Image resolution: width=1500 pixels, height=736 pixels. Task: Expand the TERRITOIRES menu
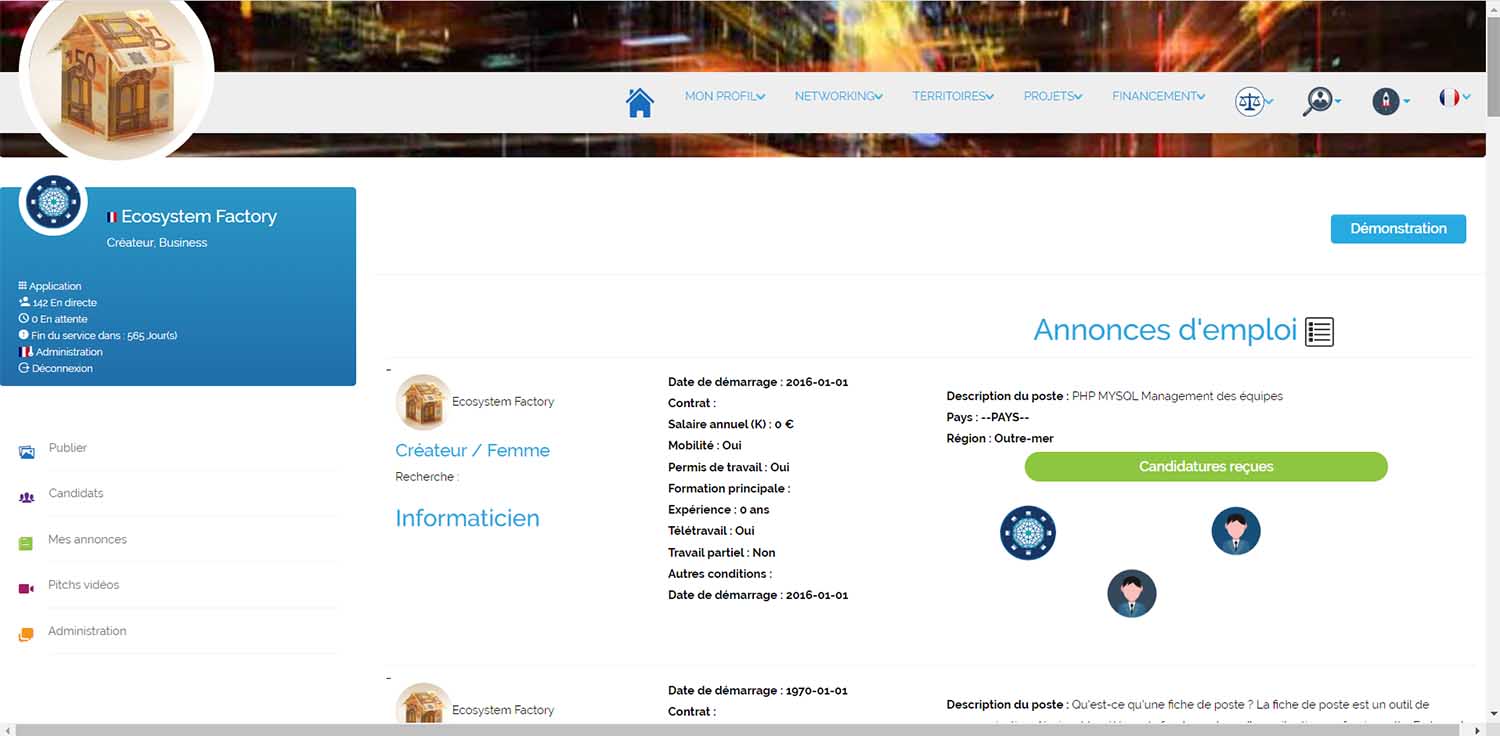click(953, 96)
